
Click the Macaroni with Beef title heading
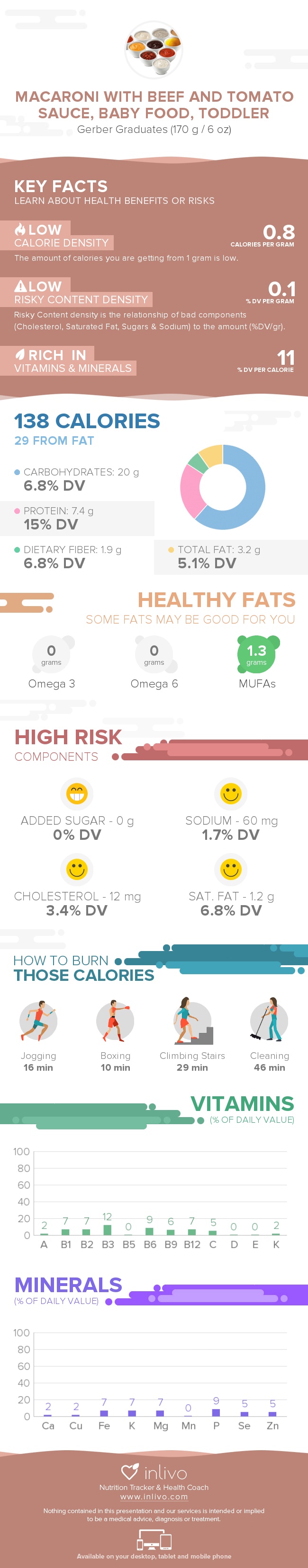154,105
